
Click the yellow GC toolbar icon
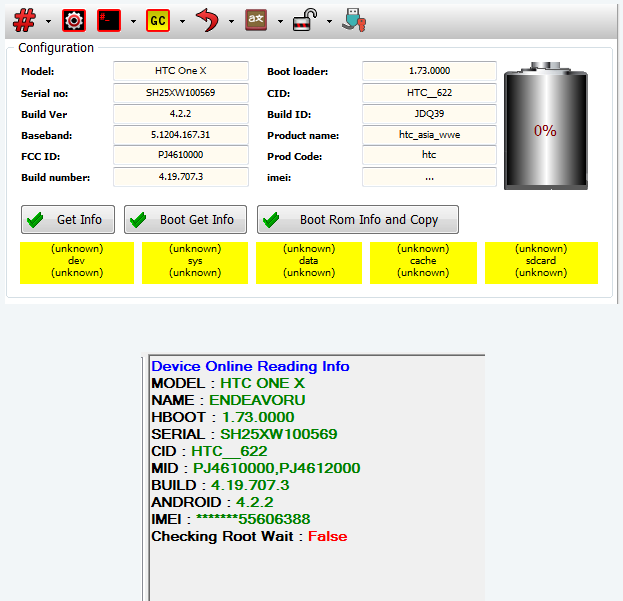158,21
